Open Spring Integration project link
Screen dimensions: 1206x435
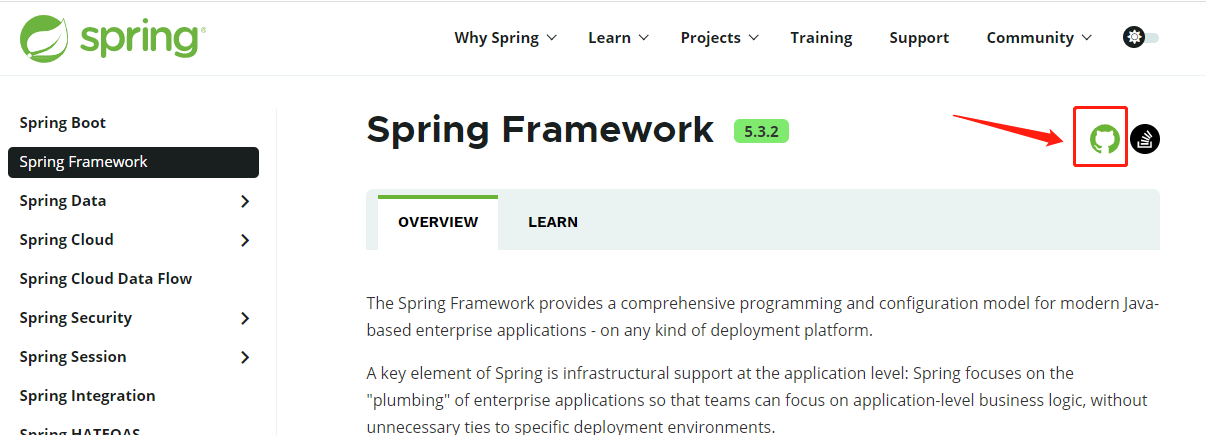pos(87,396)
